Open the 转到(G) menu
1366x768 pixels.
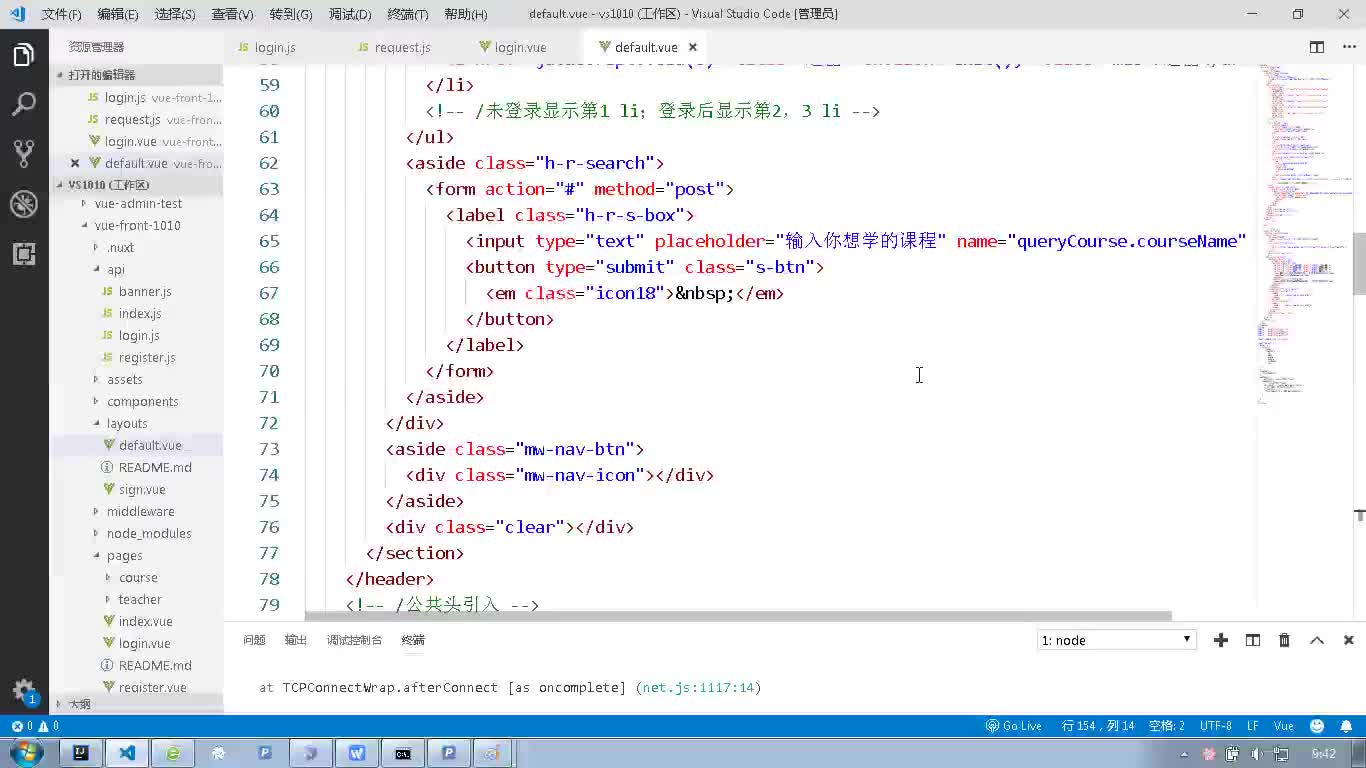coord(291,14)
